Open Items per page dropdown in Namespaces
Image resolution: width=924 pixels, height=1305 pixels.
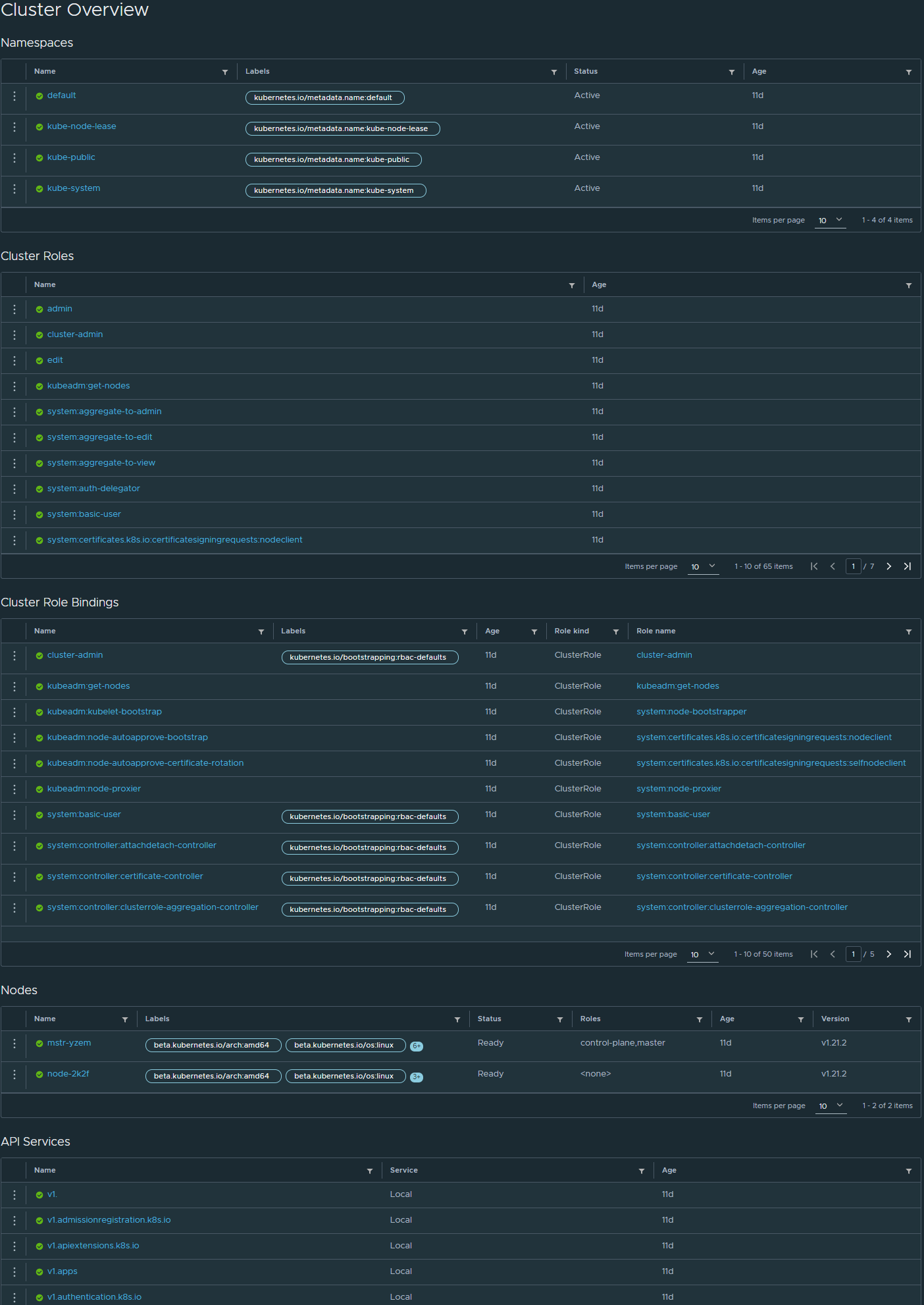click(x=830, y=221)
